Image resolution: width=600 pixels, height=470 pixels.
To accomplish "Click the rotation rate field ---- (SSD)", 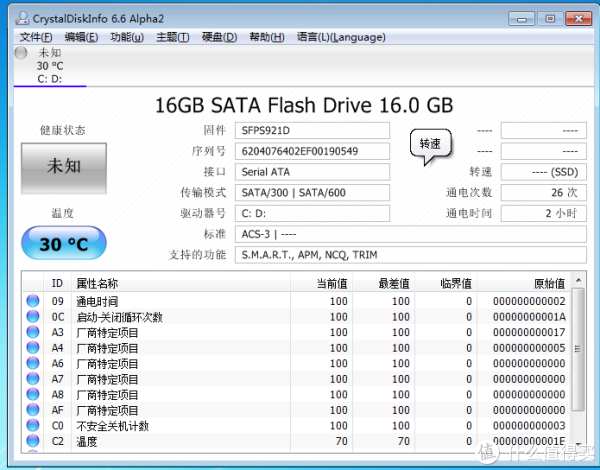I will click(x=544, y=172).
